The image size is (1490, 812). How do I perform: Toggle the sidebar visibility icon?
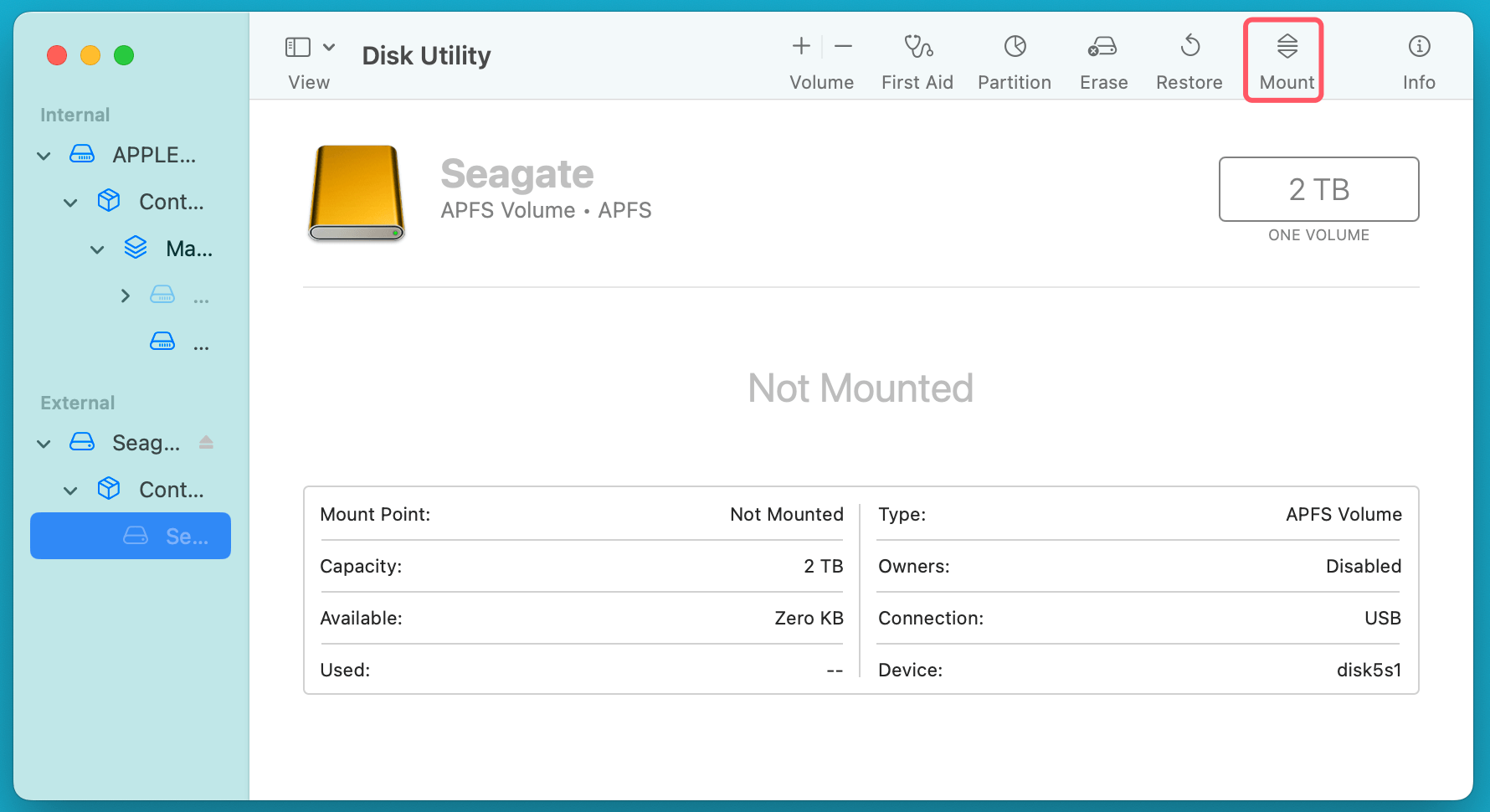click(x=298, y=46)
